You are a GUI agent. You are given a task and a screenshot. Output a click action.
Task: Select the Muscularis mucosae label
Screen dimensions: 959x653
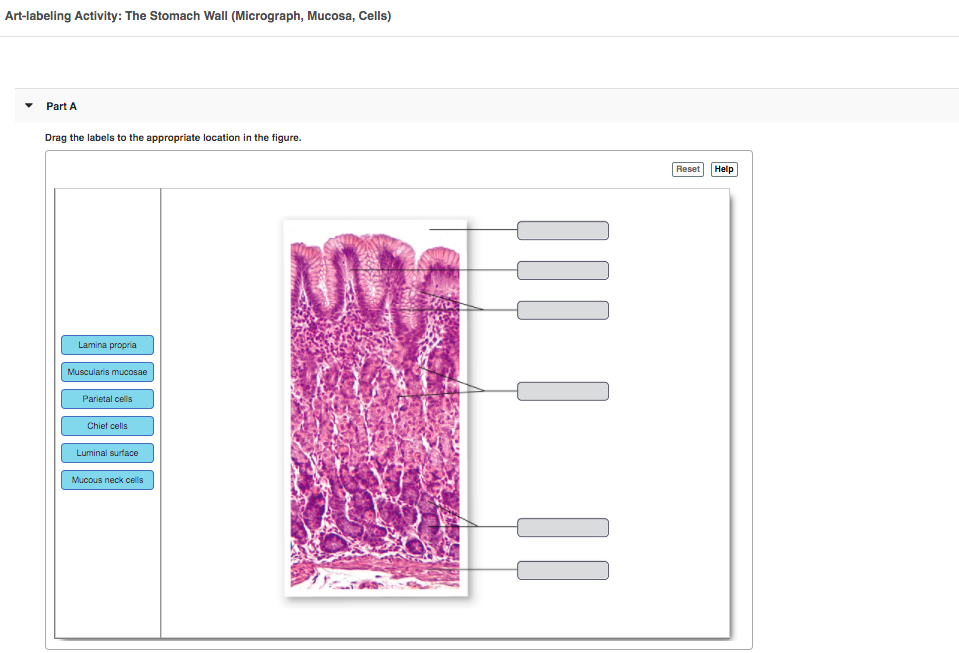coord(107,372)
